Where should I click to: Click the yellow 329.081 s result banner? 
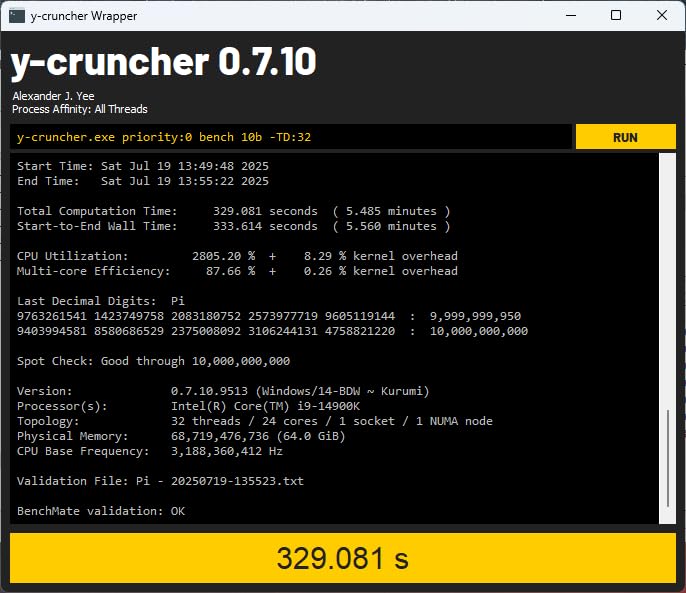[x=343, y=558]
